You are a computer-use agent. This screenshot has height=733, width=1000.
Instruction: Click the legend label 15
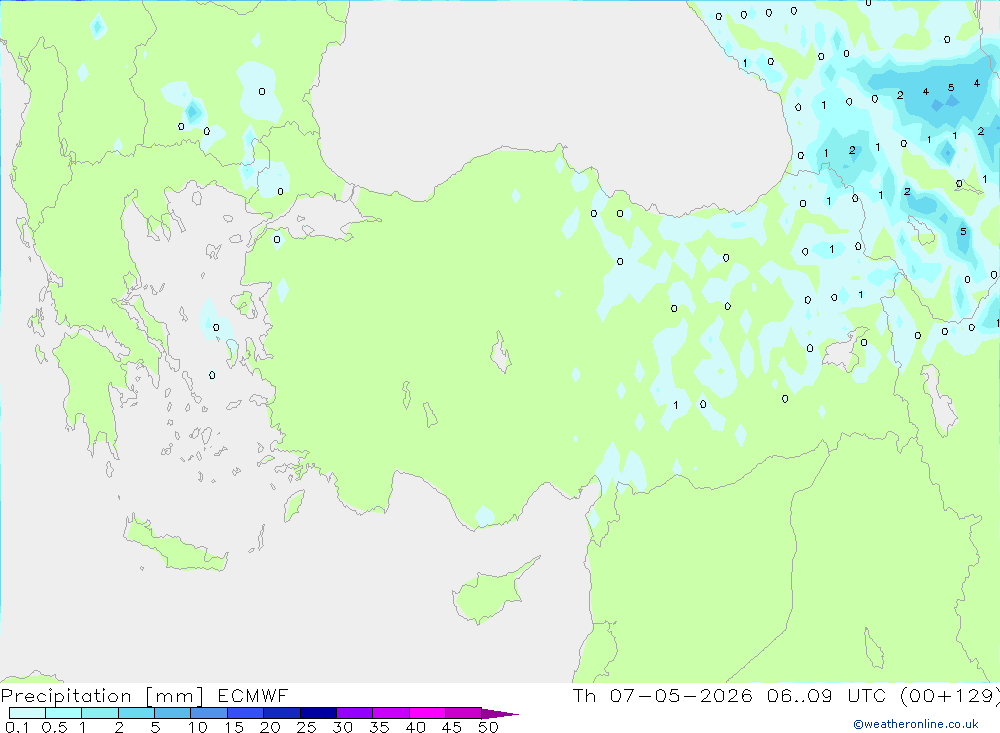pyautogui.click(x=234, y=727)
